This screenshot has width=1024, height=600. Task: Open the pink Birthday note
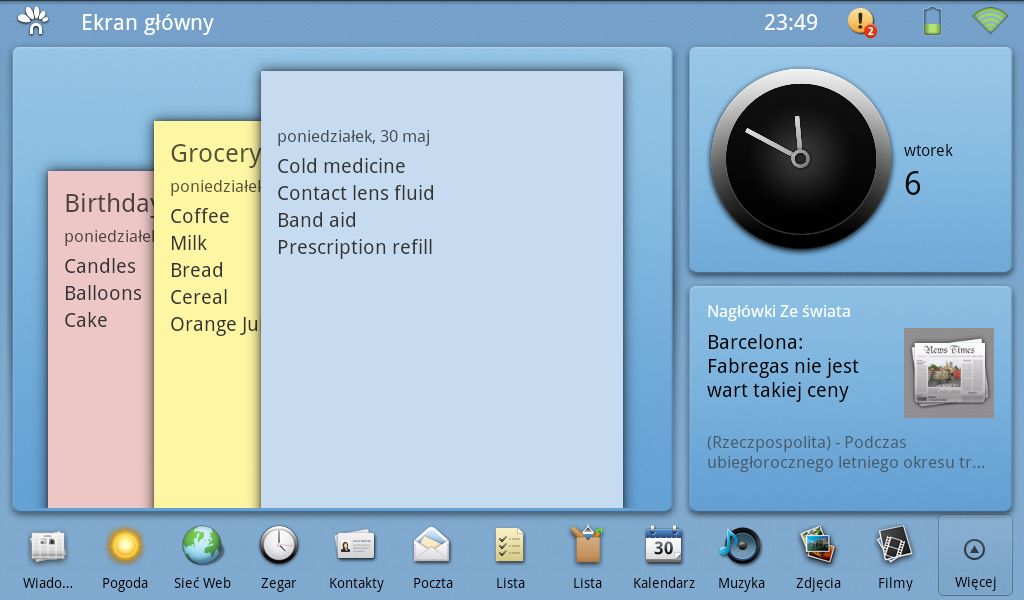pos(101,339)
